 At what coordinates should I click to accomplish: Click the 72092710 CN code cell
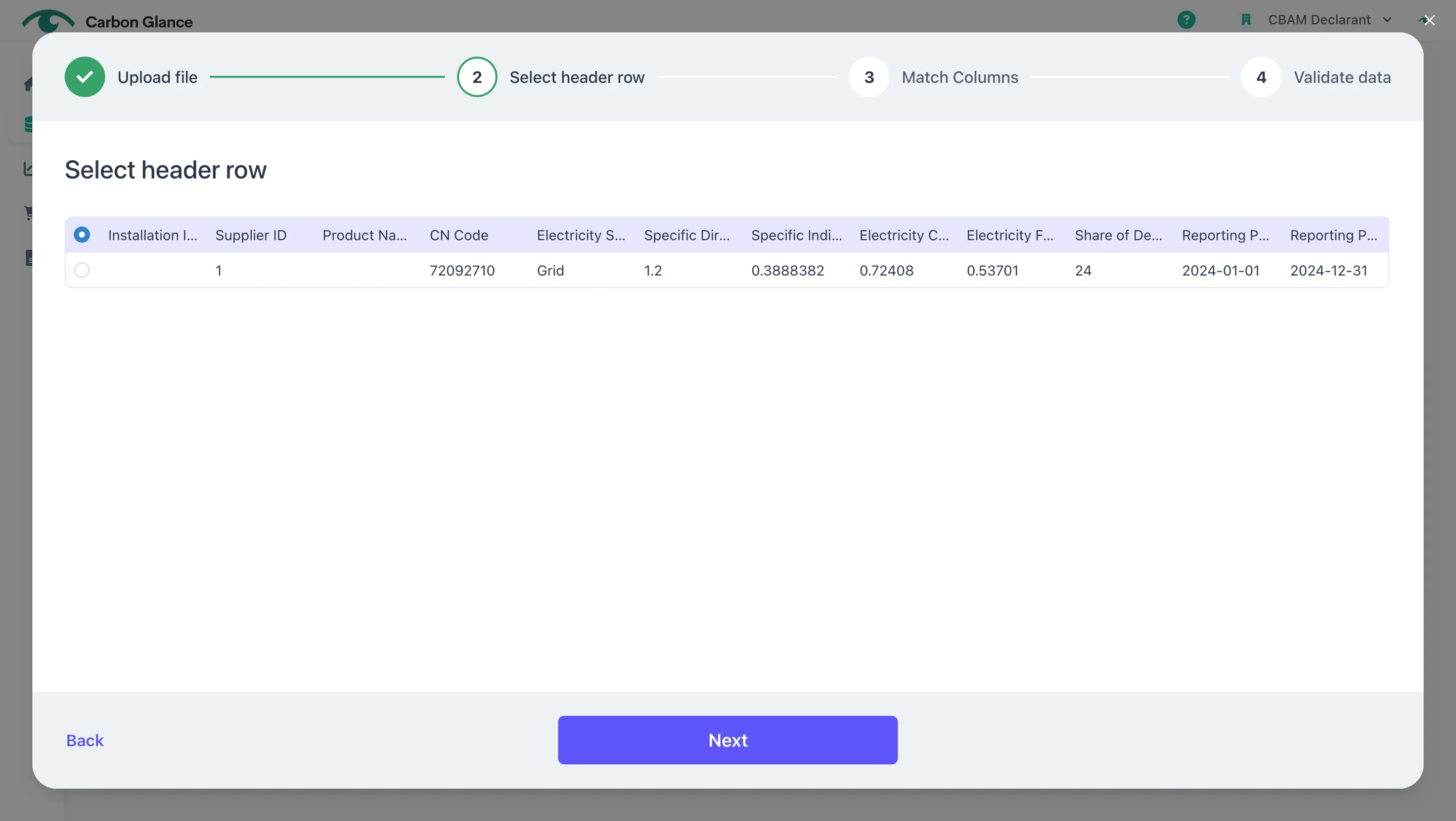click(462, 270)
